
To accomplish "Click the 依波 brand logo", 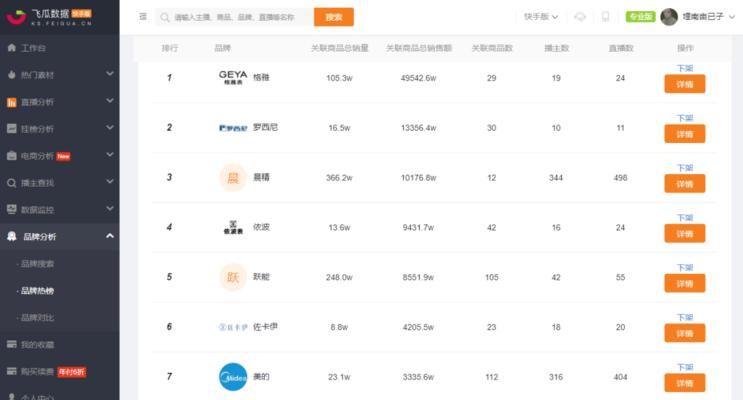I will tap(233, 227).
